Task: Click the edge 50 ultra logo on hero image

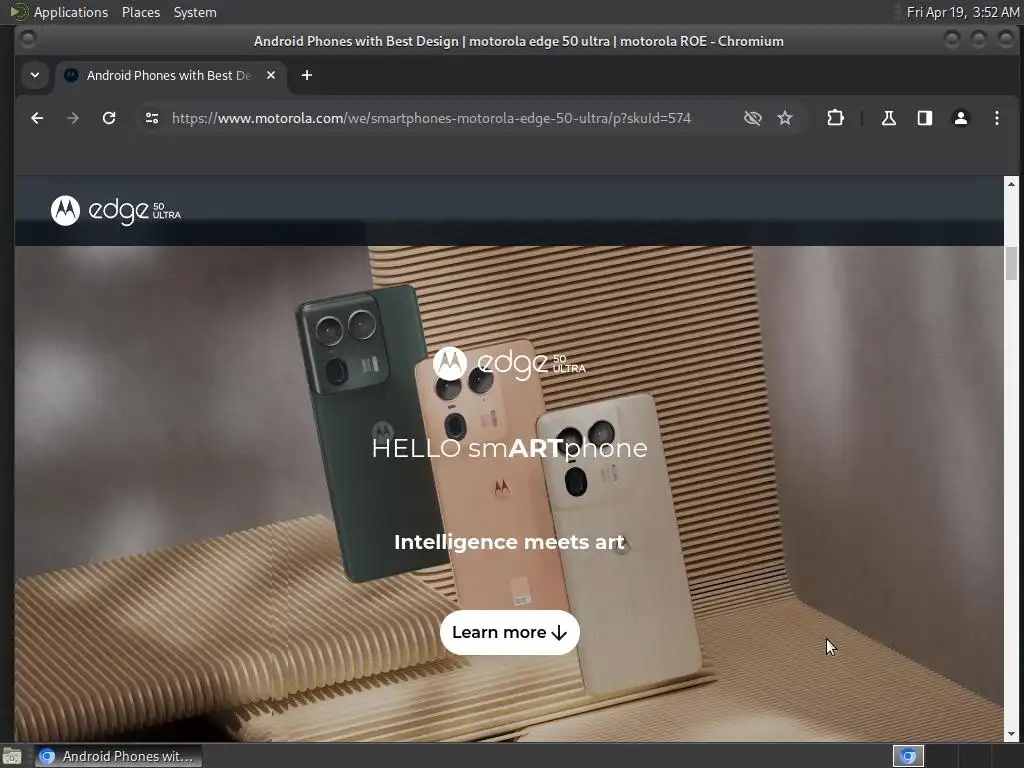Action: [509, 363]
